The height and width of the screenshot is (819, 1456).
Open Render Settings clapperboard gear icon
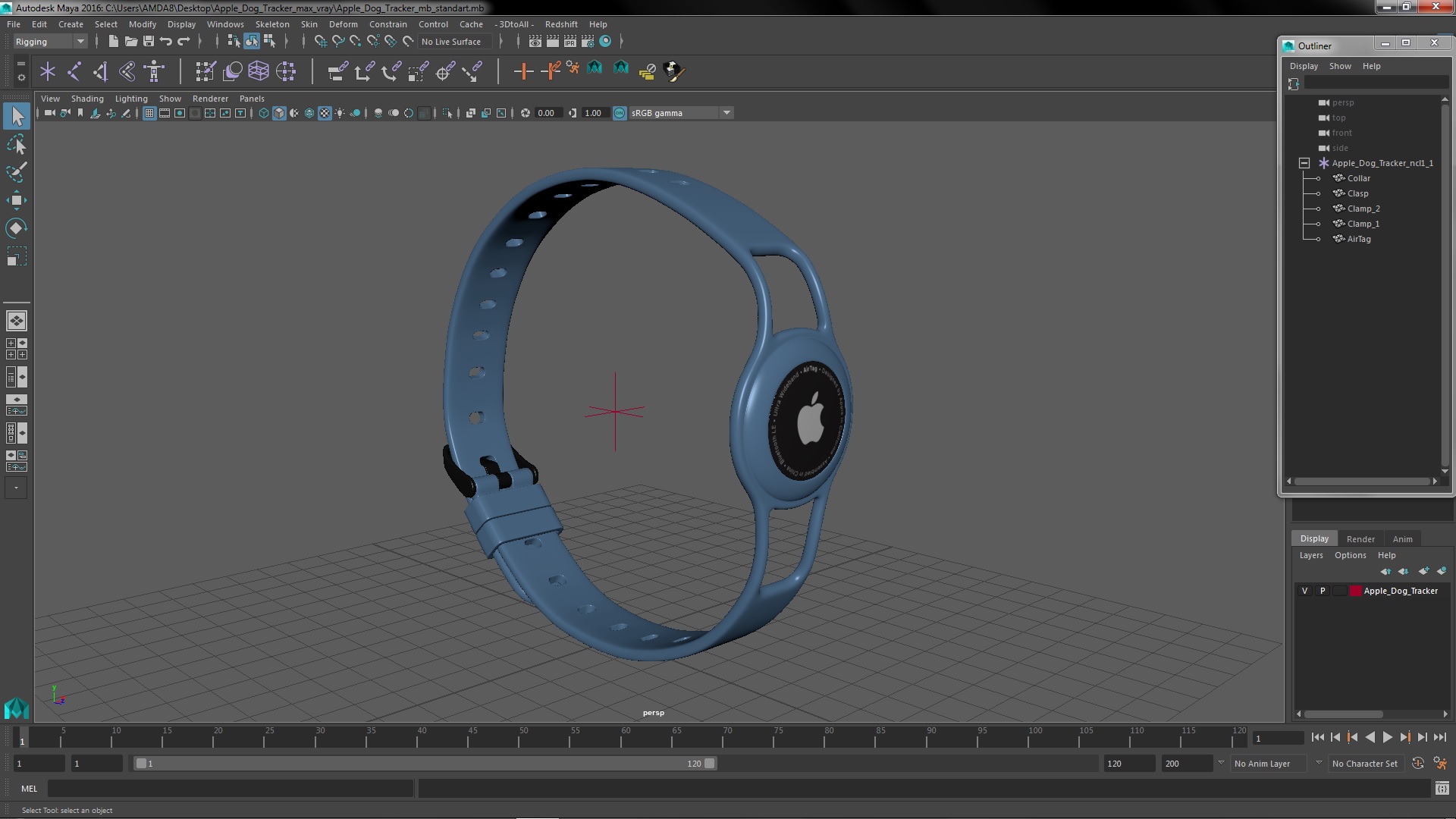point(588,41)
